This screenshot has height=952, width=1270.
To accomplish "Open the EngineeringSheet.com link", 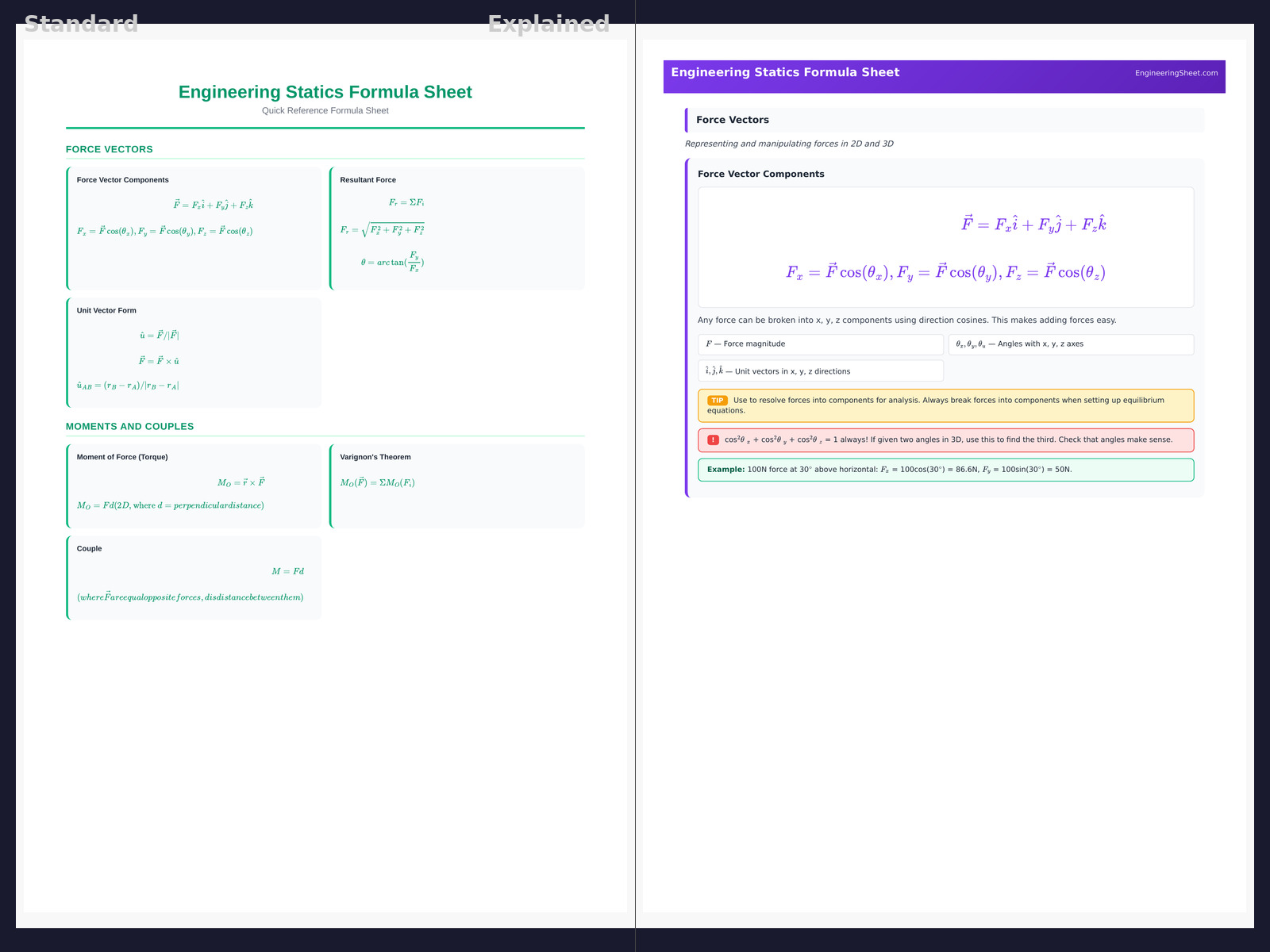I will (1176, 73).
